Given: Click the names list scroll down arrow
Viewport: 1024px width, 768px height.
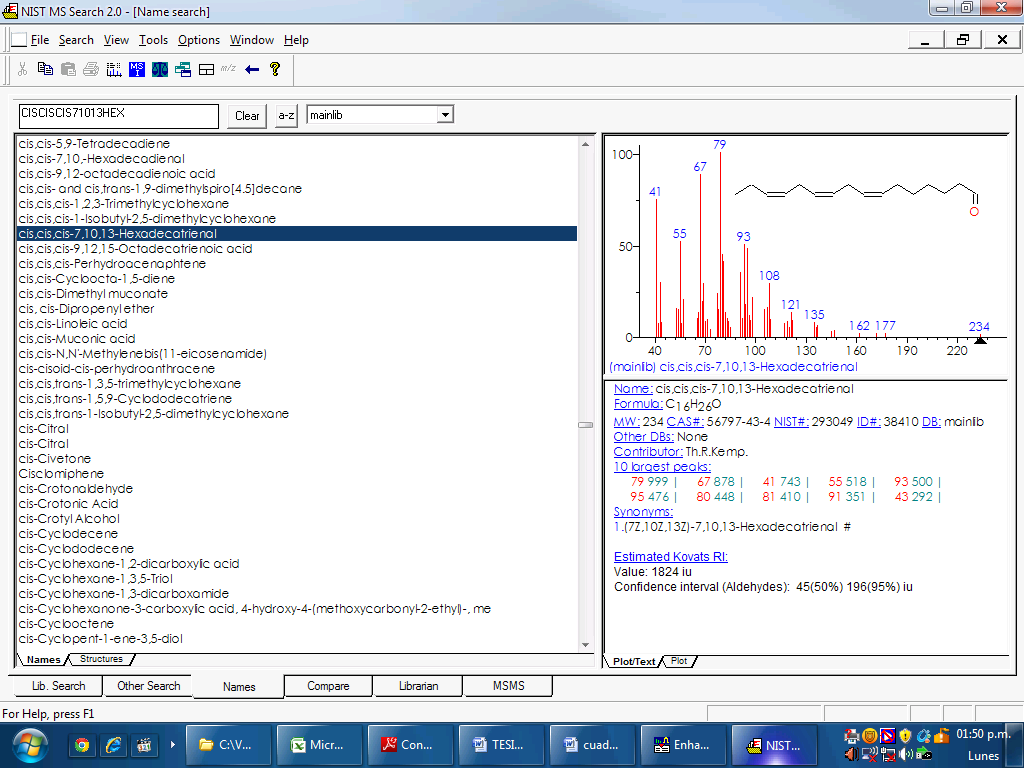Looking at the screenshot, I should (585, 645).
